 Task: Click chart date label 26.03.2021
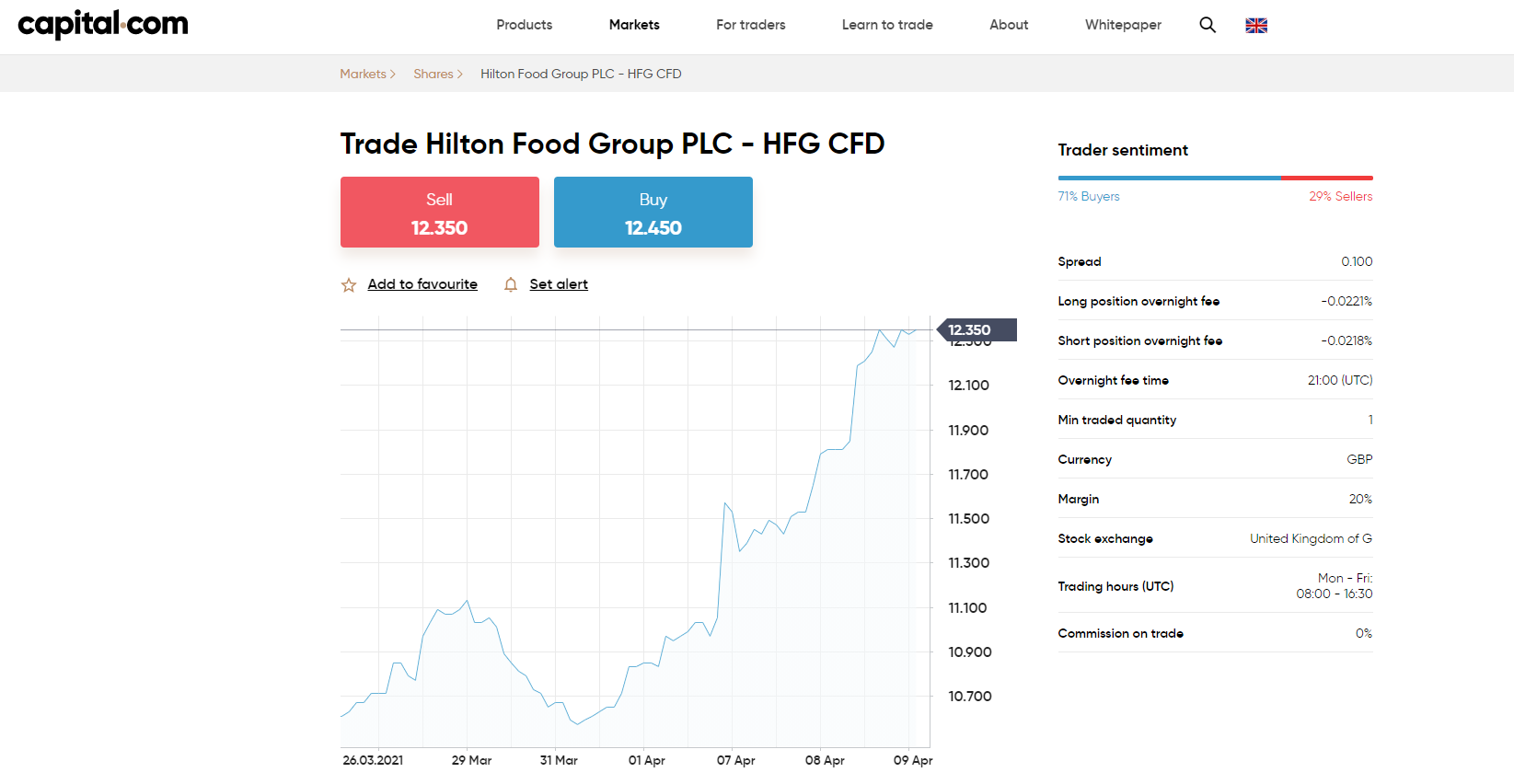[373, 760]
